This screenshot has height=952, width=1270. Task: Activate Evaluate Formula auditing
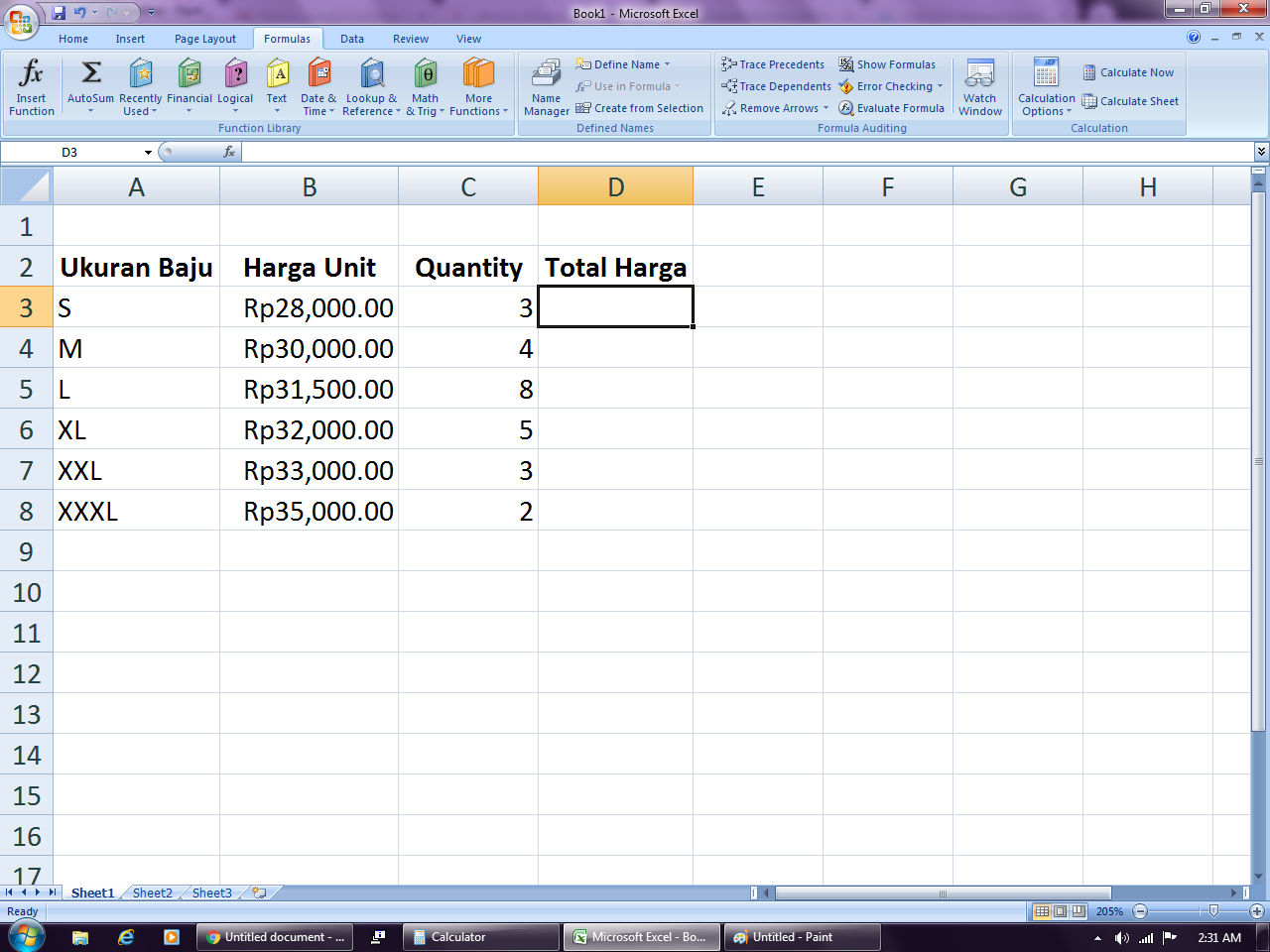(x=890, y=108)
